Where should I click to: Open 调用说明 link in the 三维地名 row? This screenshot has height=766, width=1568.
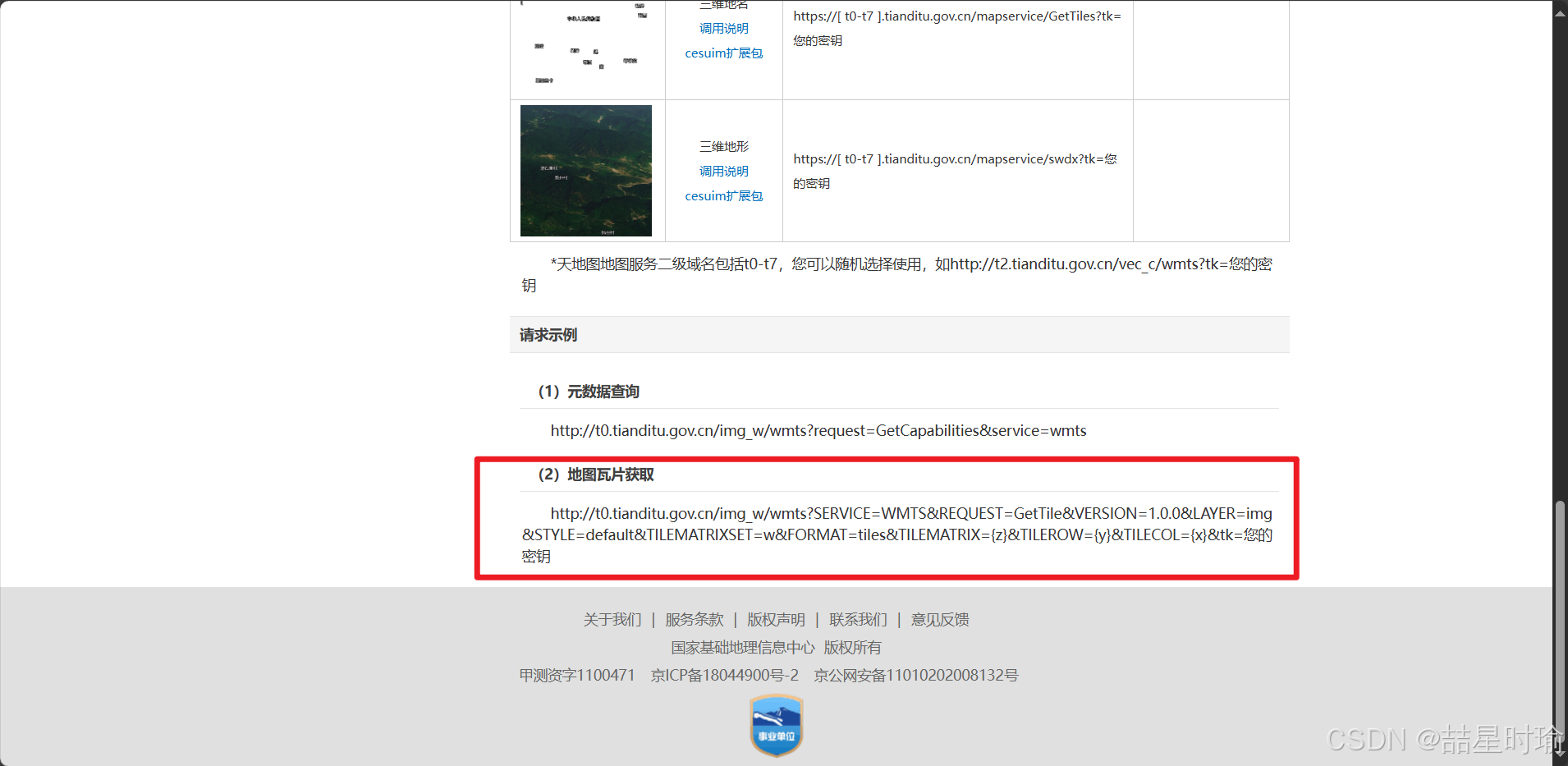coord(723,28)
